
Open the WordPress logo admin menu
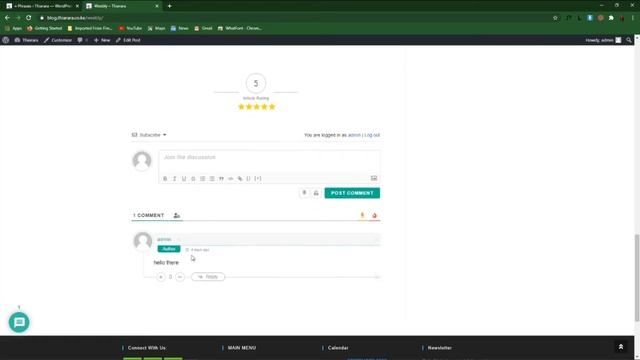(6, 40)
